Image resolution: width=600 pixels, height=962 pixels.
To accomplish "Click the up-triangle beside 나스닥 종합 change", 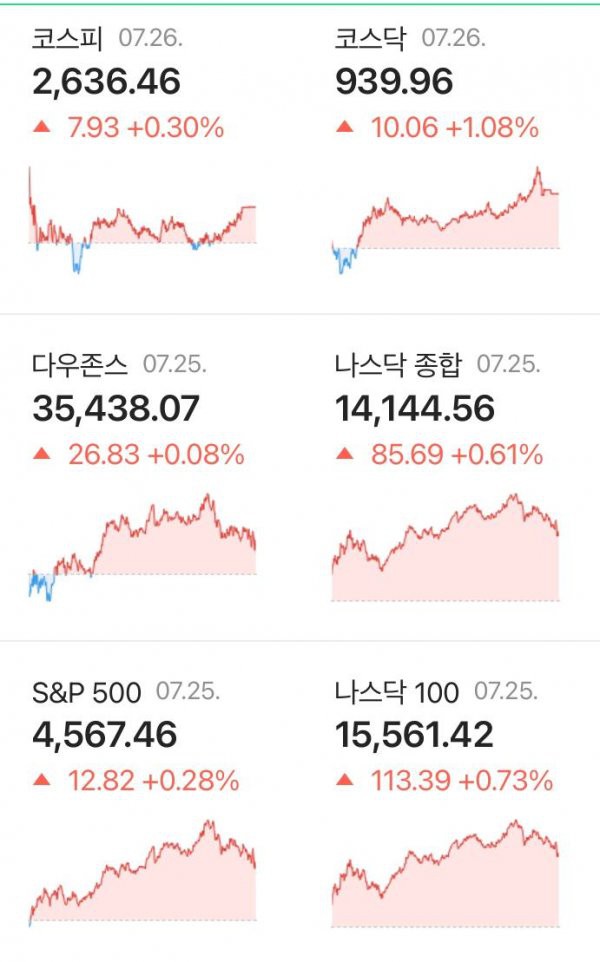I will tap(345, 453).
